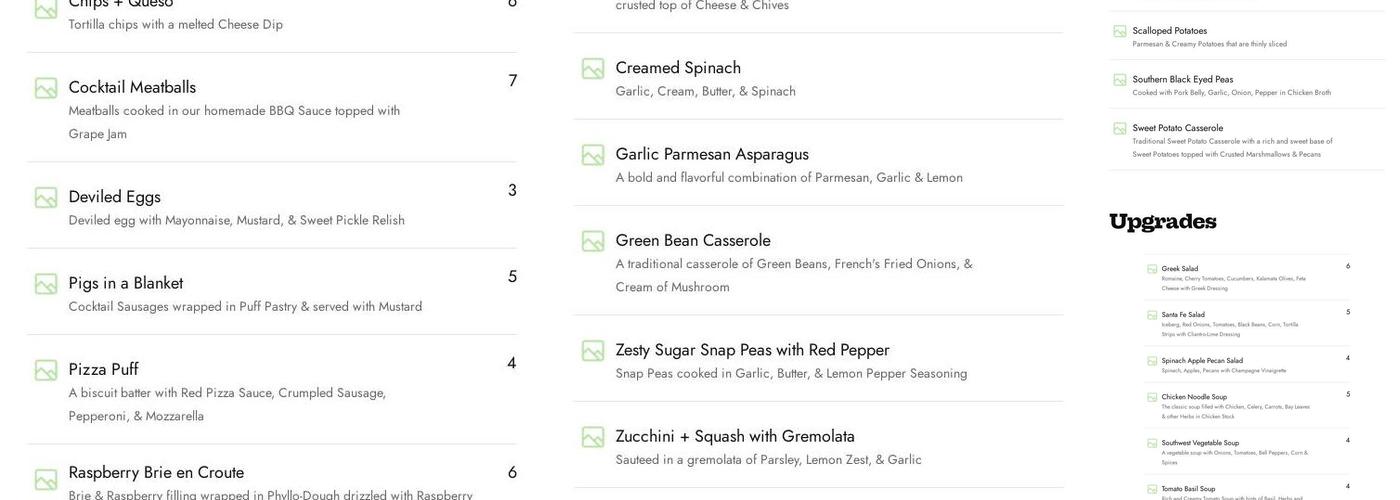Click the image icon beside Cocktail Meatballs

[x=46, y=88]
